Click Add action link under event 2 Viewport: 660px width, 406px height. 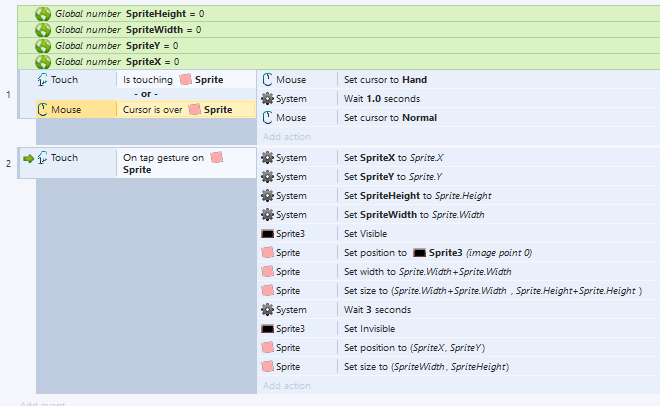click(x=287, y=385)
